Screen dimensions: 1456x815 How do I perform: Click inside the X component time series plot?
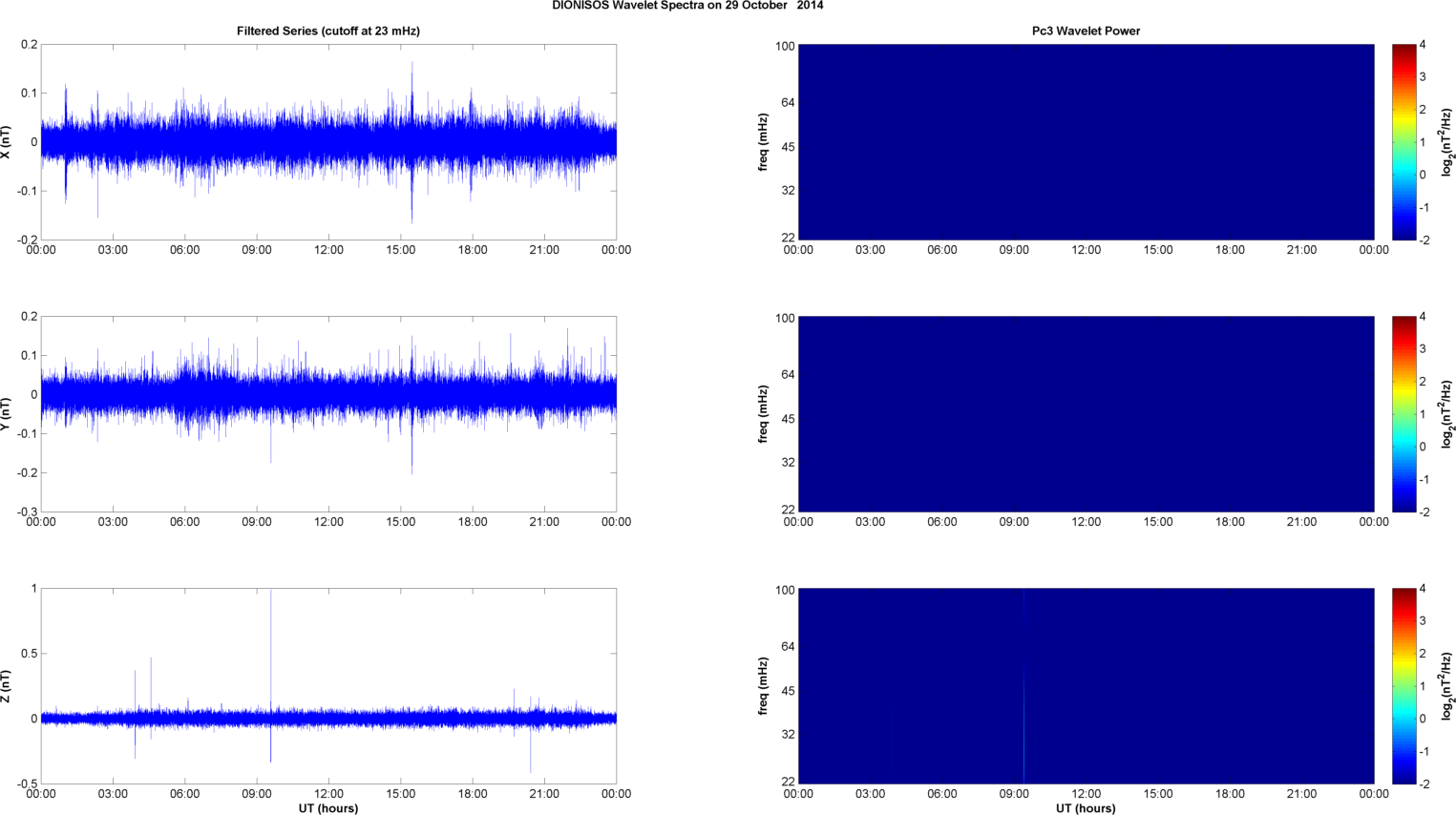(328, 142)
